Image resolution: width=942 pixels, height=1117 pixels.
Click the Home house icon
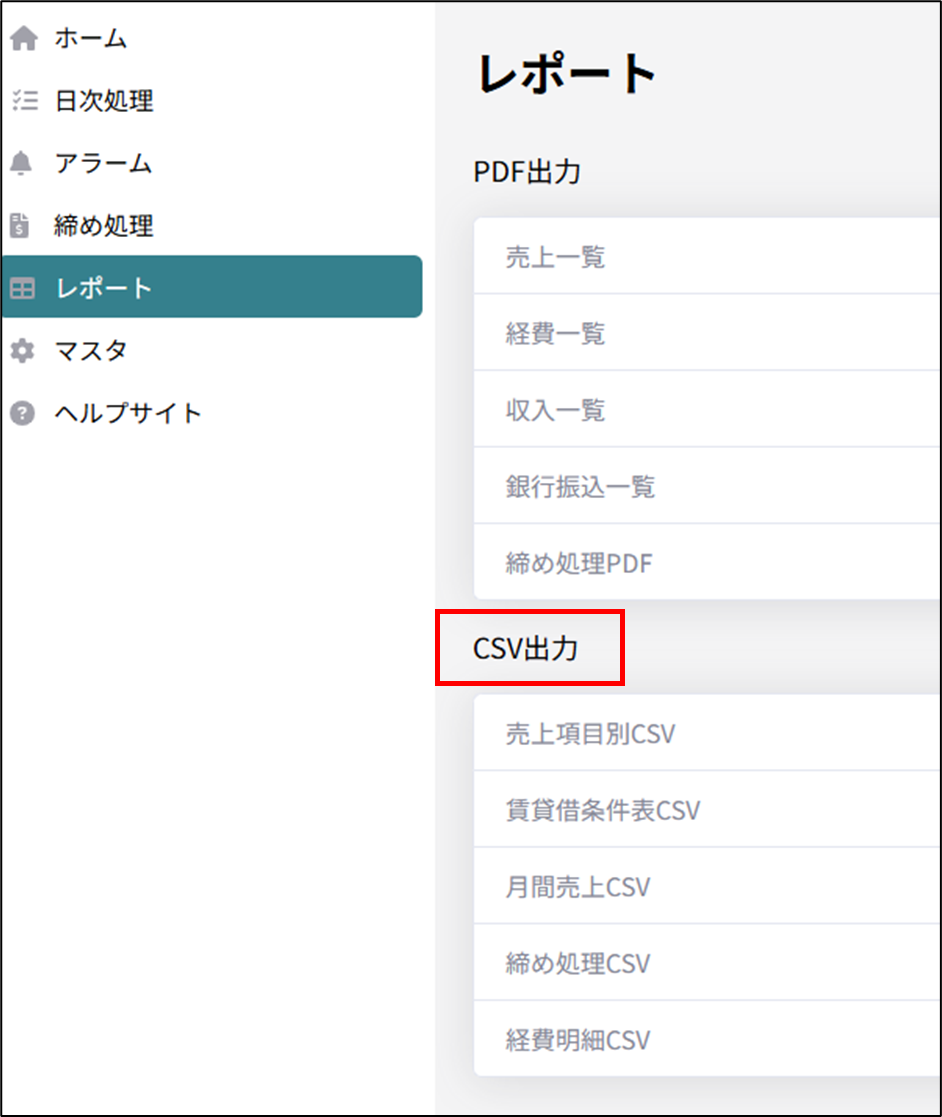pyautogui.click(x=23, y=39)
